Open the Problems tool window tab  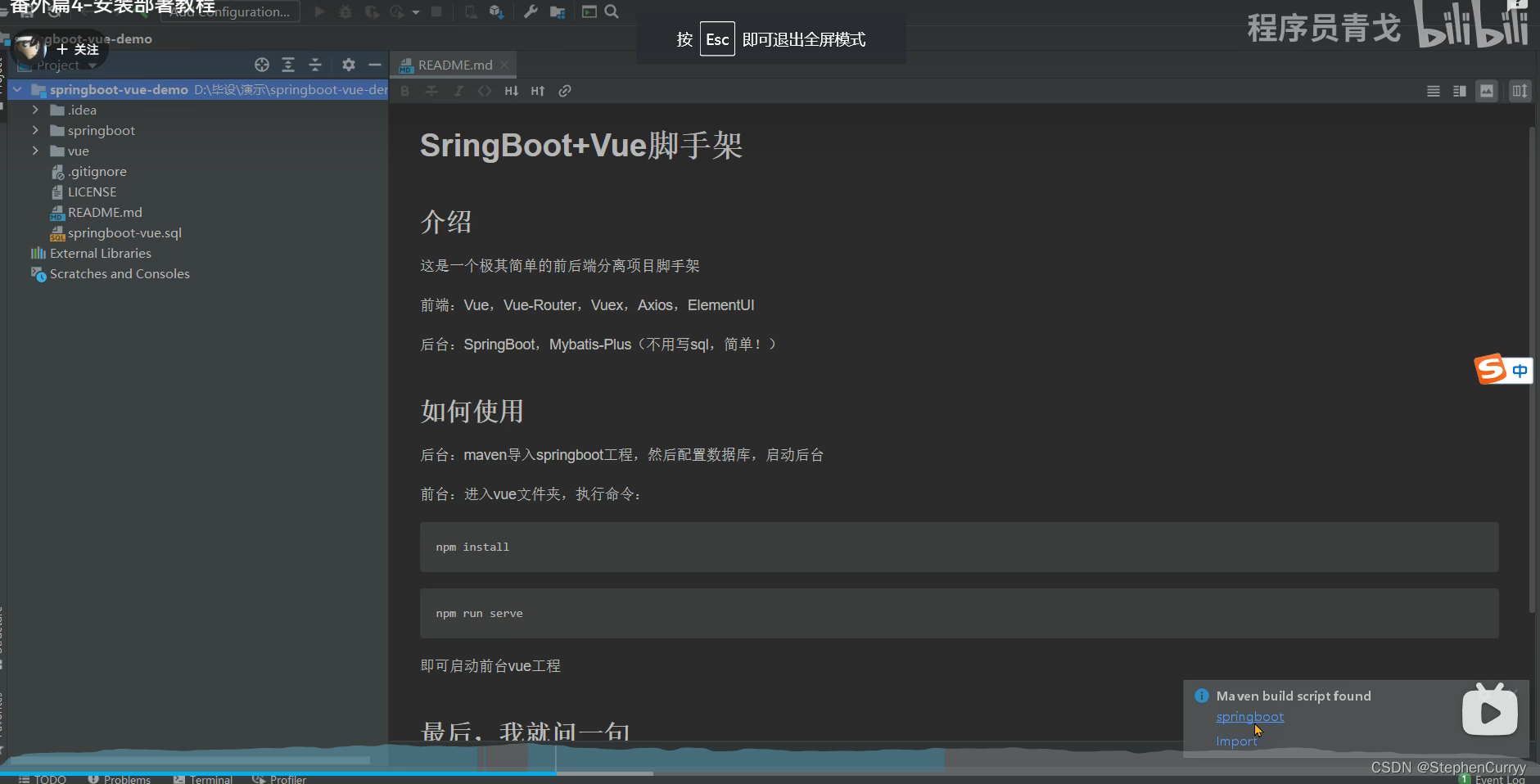(120, 779)
